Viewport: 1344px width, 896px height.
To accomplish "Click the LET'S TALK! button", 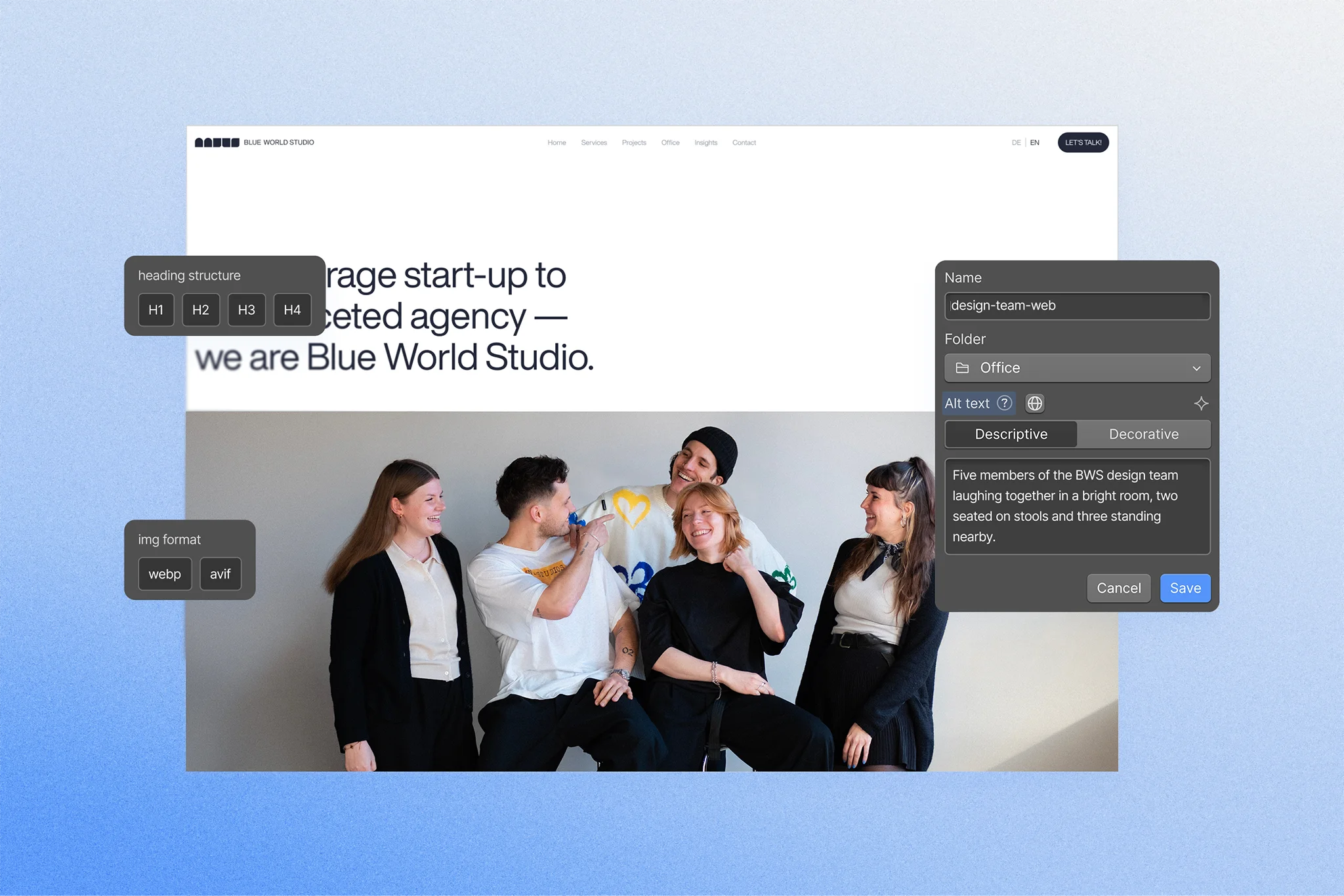I will (1083, 142).
